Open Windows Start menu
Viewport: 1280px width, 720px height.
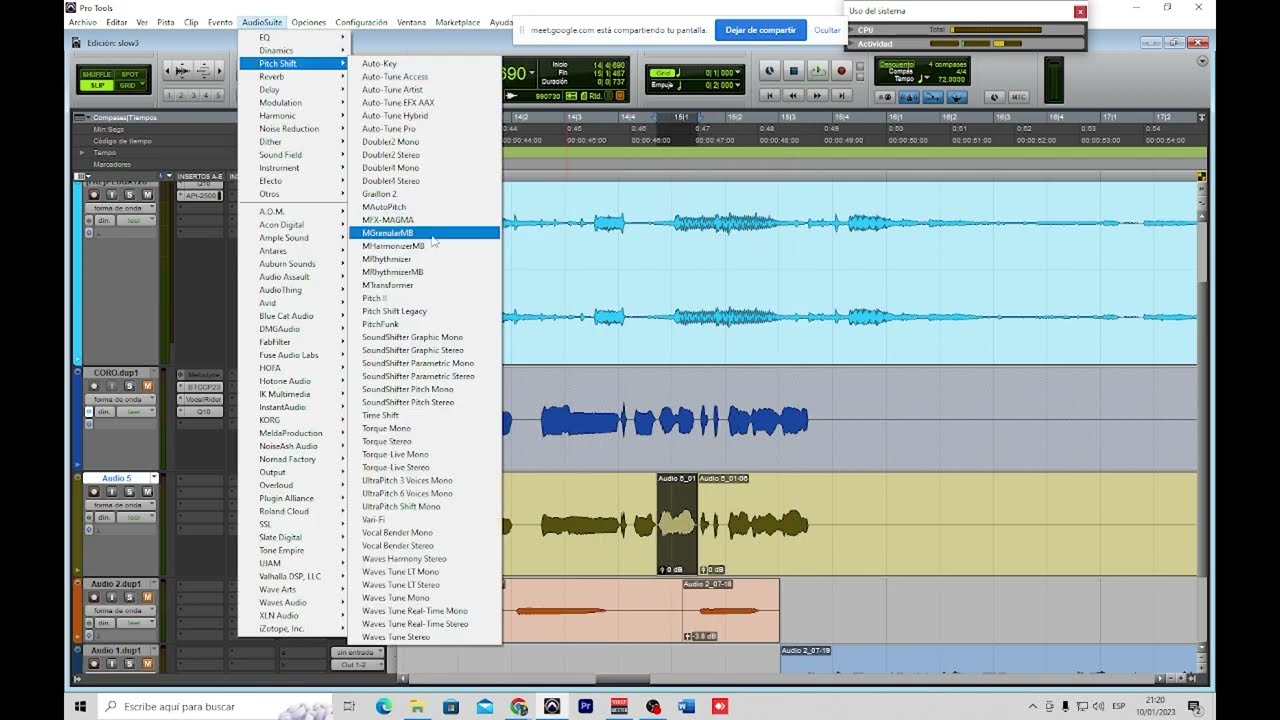80,706
